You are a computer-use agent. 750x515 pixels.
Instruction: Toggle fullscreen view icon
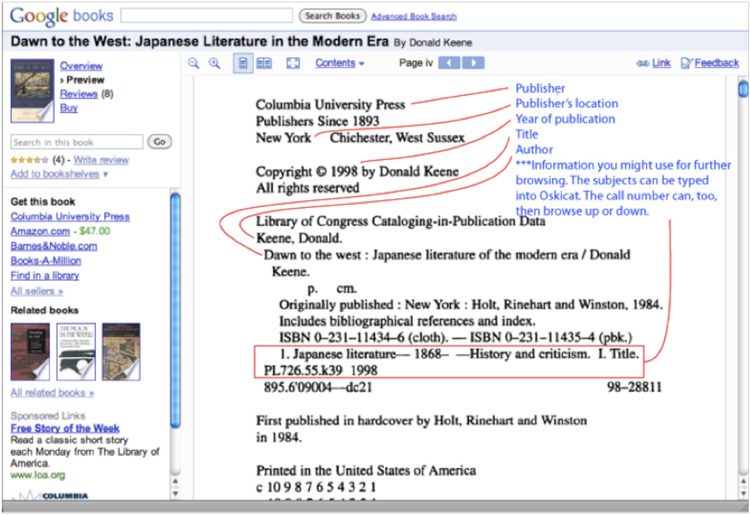(293, 63)
